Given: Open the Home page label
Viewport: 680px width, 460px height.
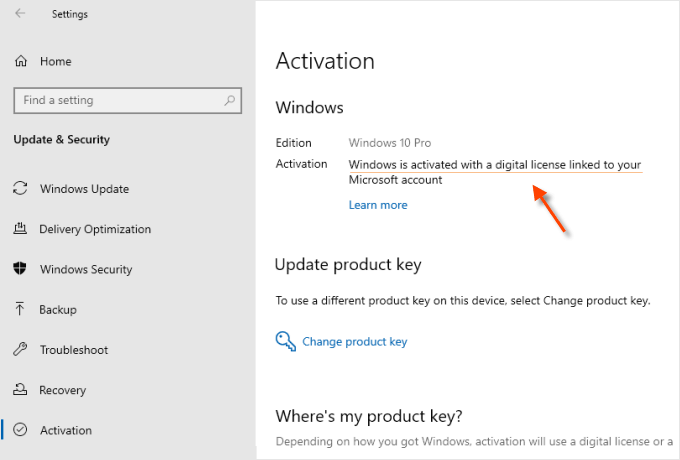Looking at the screenshot, I should [56, 62].
